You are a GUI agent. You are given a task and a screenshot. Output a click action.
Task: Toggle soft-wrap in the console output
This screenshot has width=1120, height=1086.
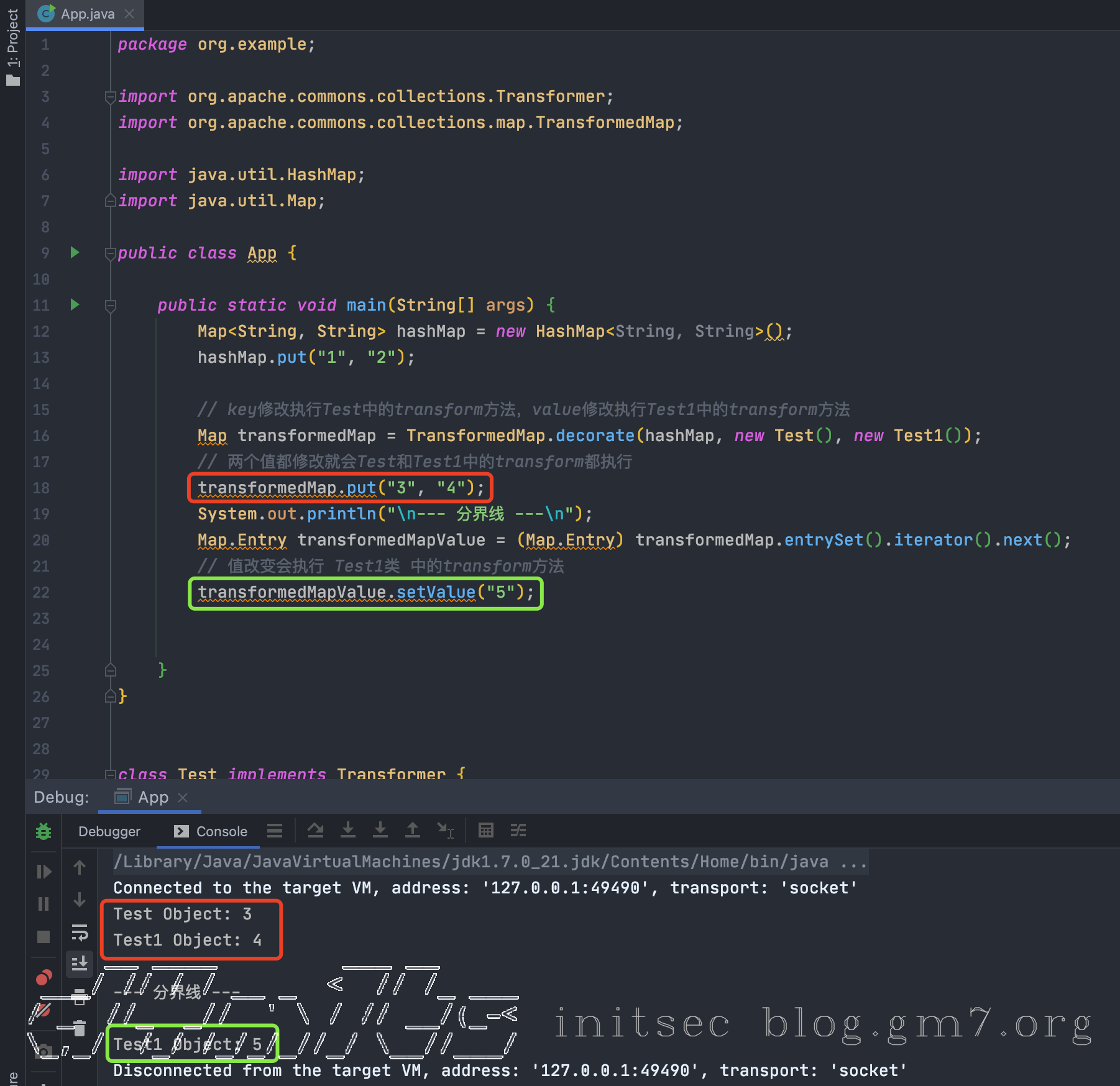point(80,933)
